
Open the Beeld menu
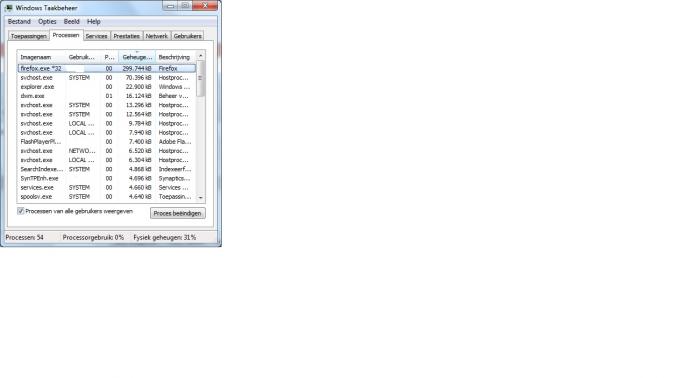(71, 21)
